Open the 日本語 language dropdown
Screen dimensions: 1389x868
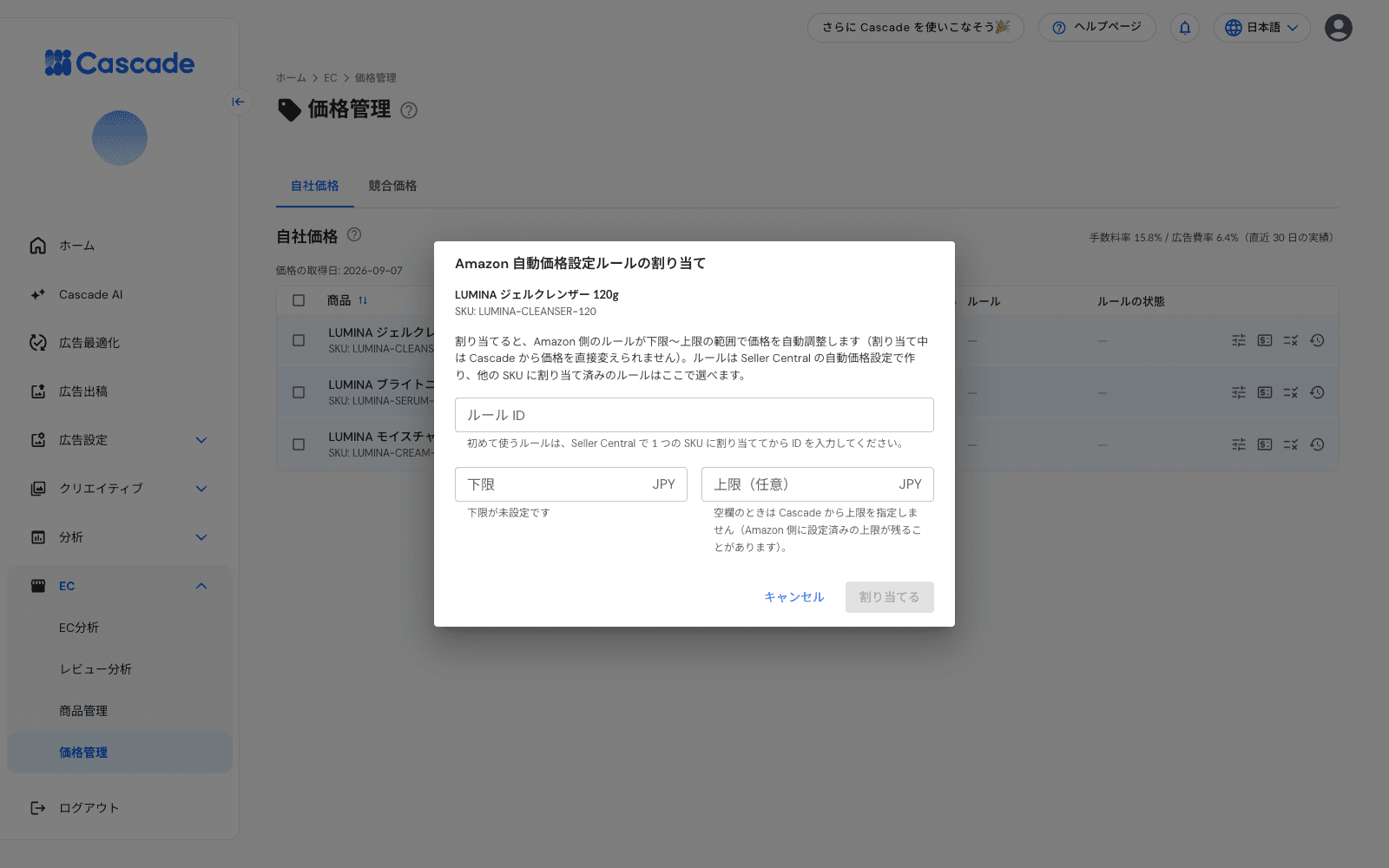(x=1261, y=28)
